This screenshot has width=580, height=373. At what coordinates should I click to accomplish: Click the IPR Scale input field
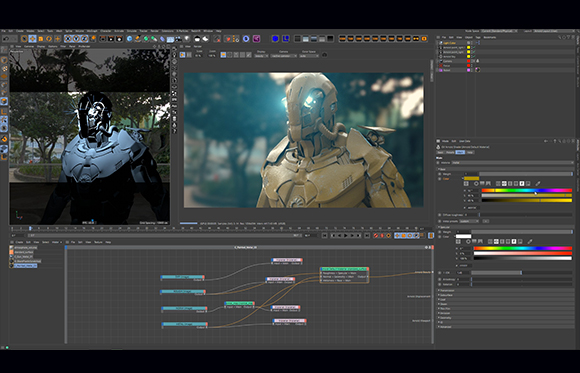click(199, 56)
